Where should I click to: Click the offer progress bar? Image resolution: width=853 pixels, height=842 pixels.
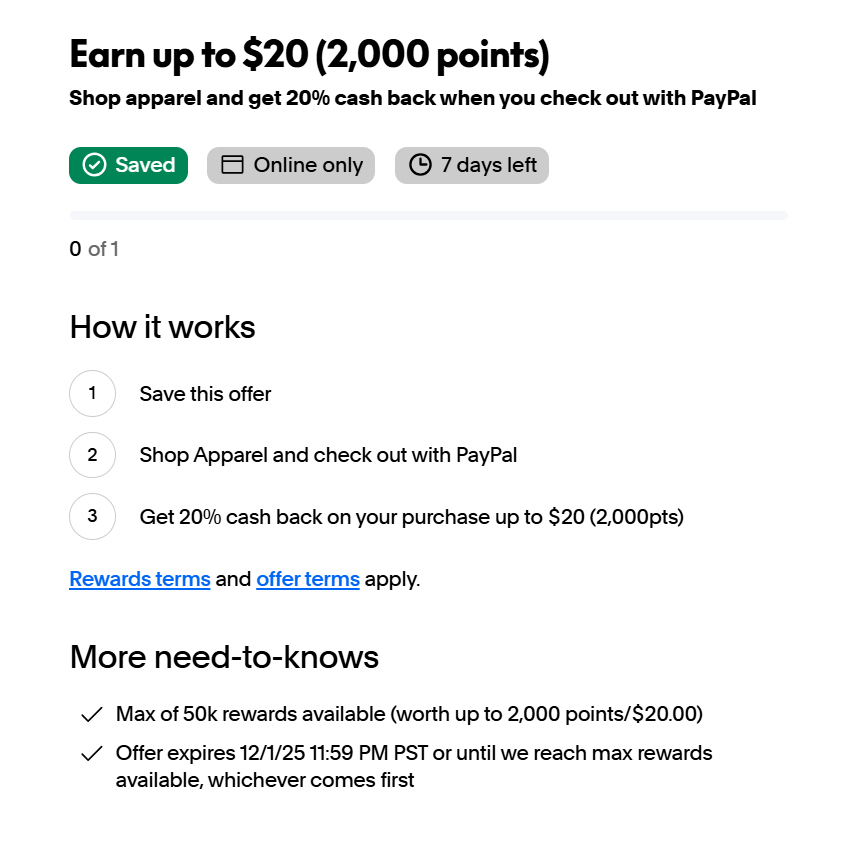tap(428, 215)
